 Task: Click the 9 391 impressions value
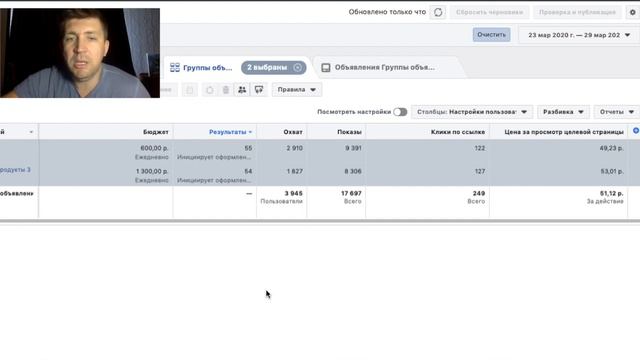353,148
